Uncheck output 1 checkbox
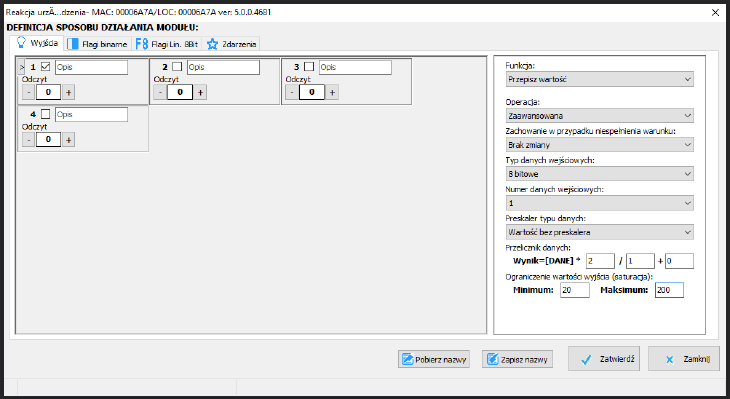Image resolution: width=730 pixels, height=399 pixels. pyautogui.click(x=45, y=67)
